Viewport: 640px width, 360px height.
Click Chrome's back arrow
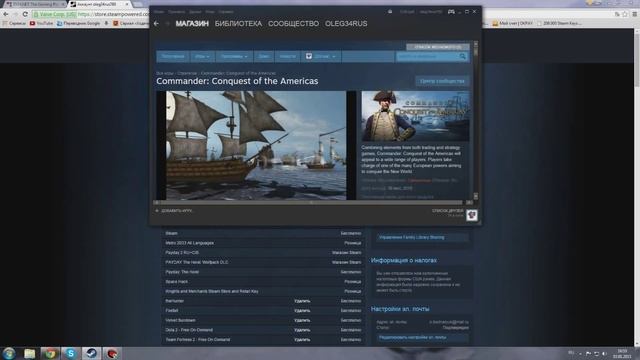6,14
